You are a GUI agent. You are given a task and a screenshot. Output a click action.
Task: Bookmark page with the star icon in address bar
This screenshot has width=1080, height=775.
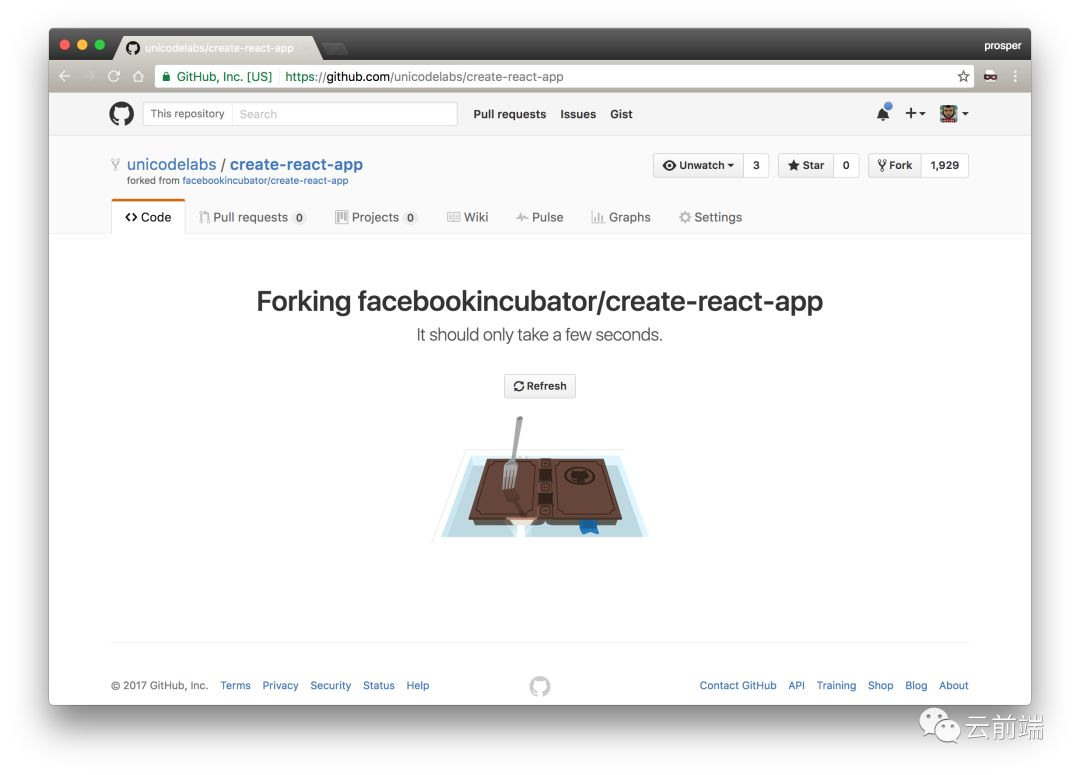point(963,76)
